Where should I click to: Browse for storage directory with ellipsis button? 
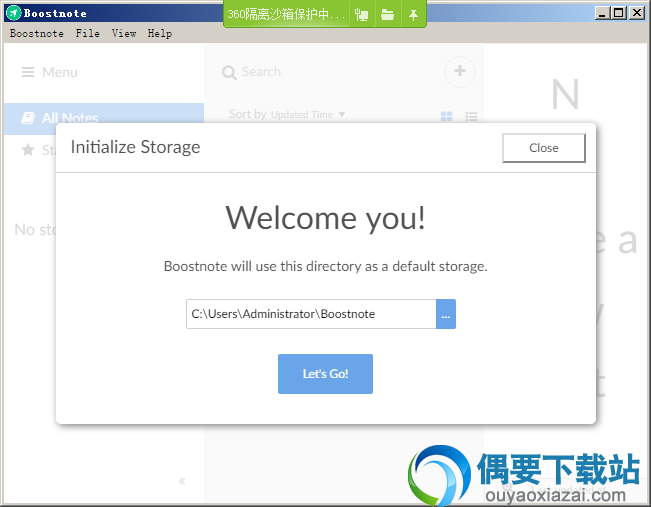click(445, 314)
